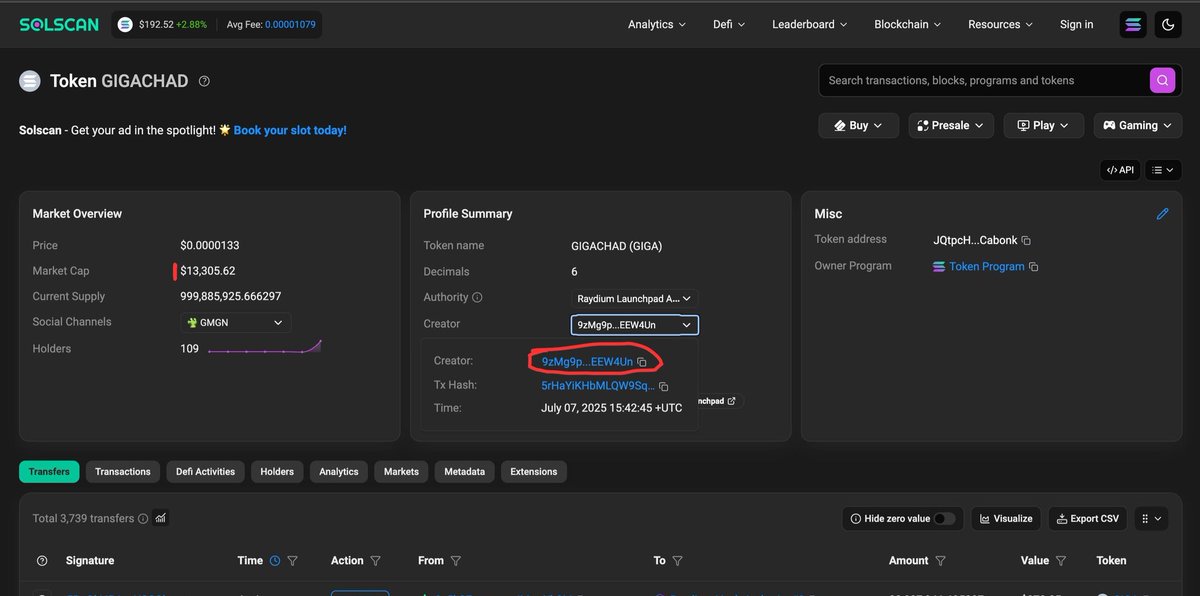Viewport: 1200px width, 596px height.
Task: Click Sign in
Action: click(1076, 25)
